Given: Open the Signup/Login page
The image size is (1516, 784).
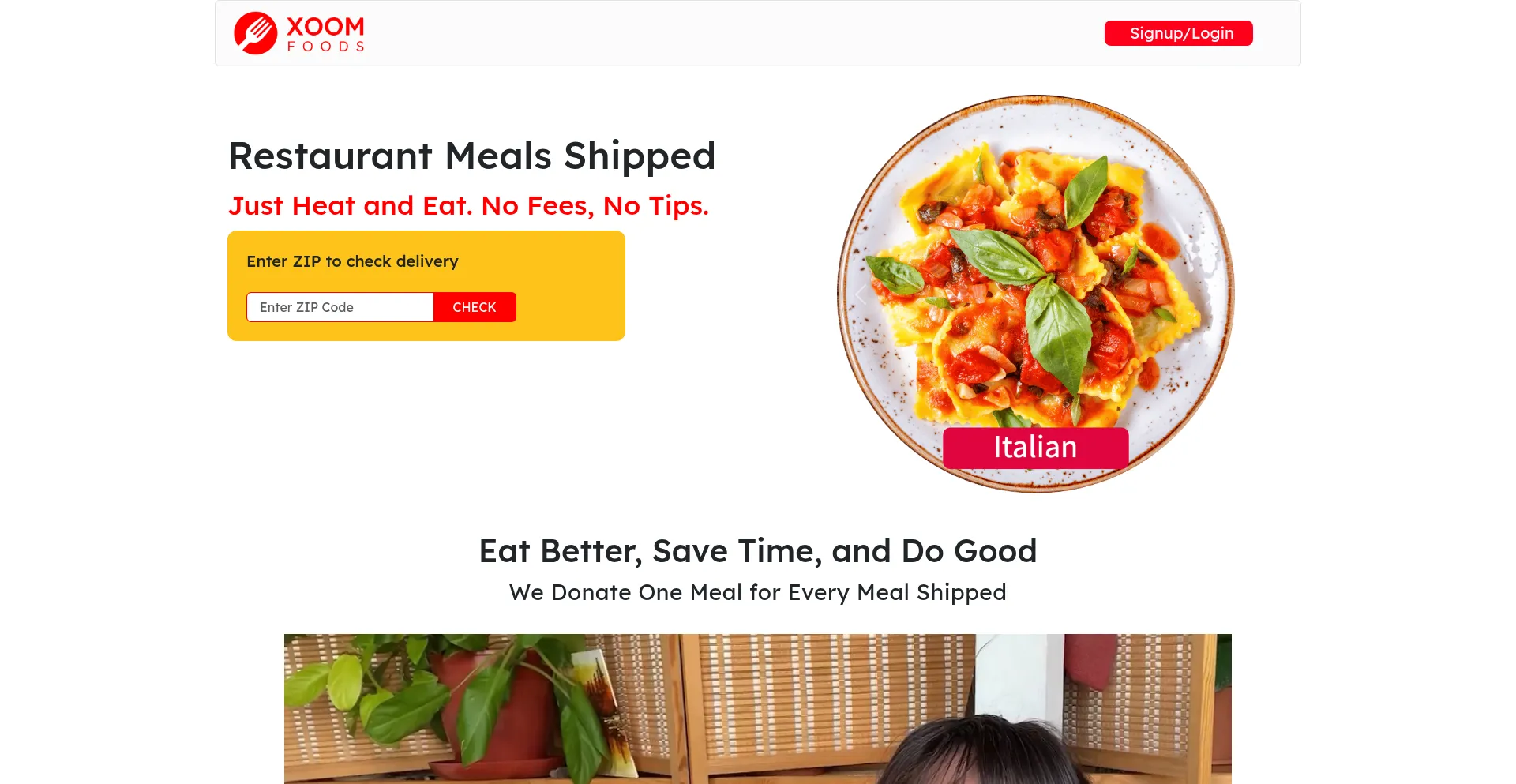Looking at the screenshot, I should tap(1178, 33).
